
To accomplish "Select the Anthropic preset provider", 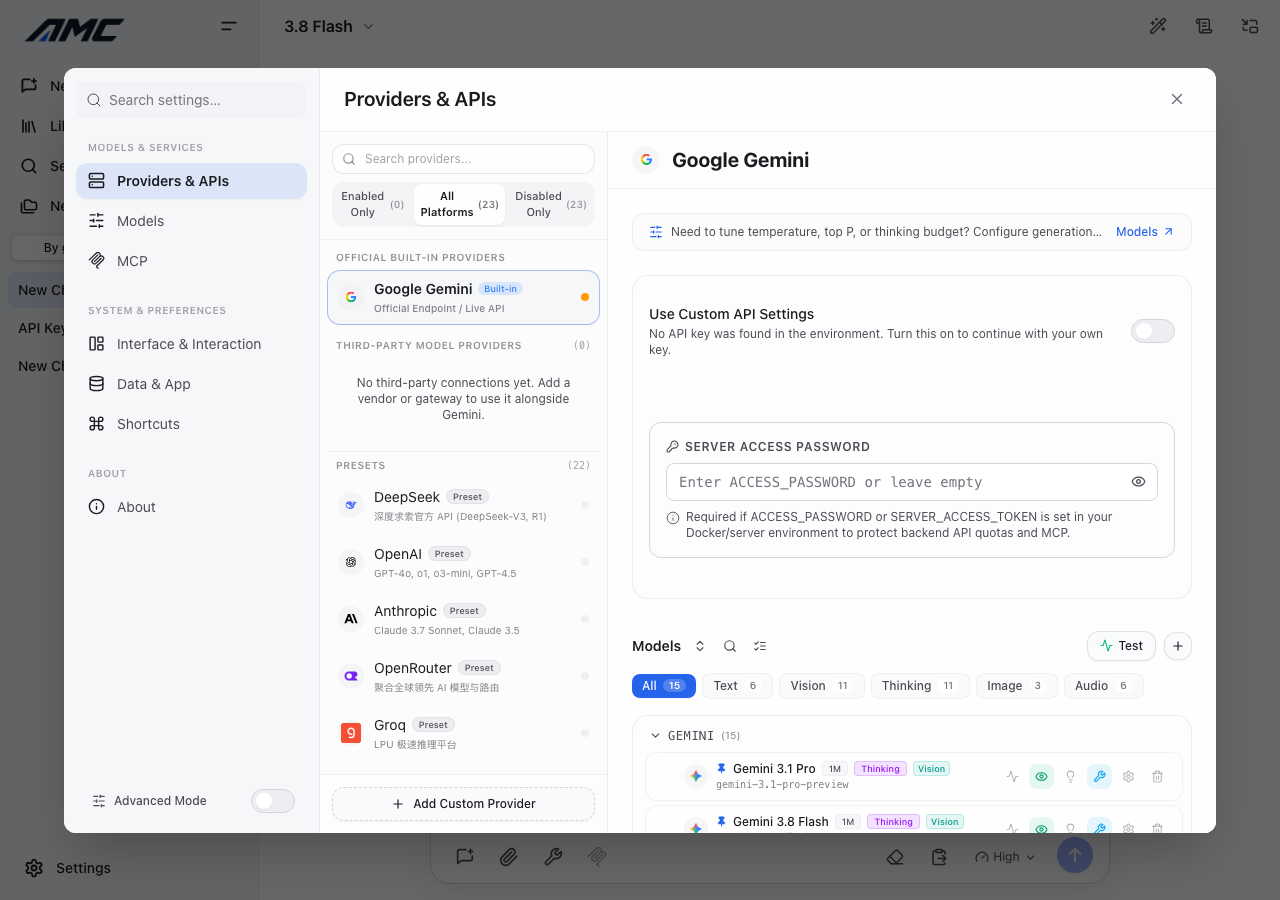I will [x=463, y=620].
